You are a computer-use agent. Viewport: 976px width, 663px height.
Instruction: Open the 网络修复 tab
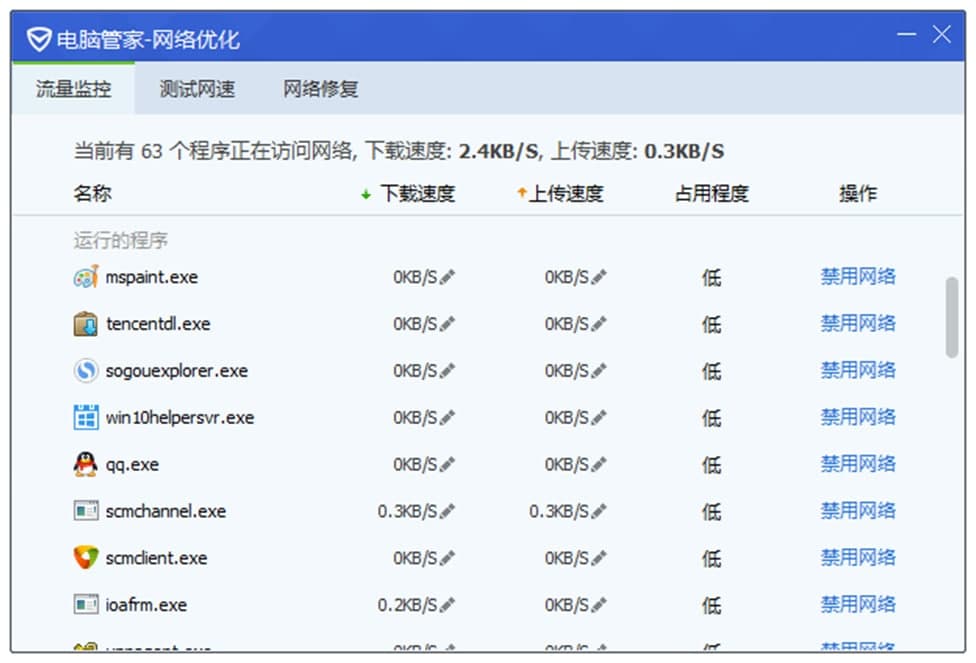tap(324, 89)
